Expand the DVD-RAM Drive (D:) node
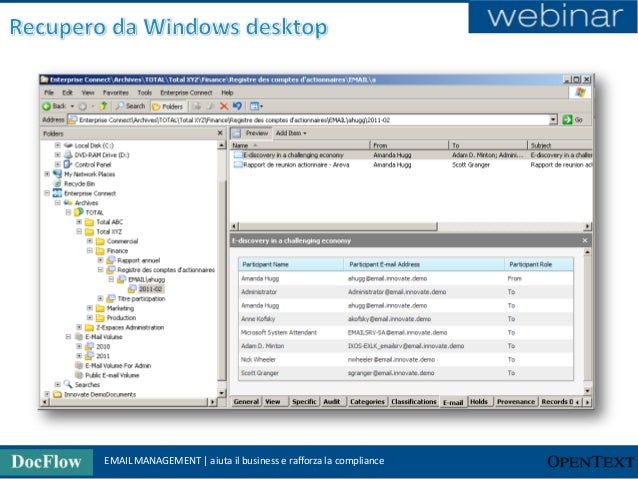This screenshot has width=638, height=479. [x=58, y=155]
